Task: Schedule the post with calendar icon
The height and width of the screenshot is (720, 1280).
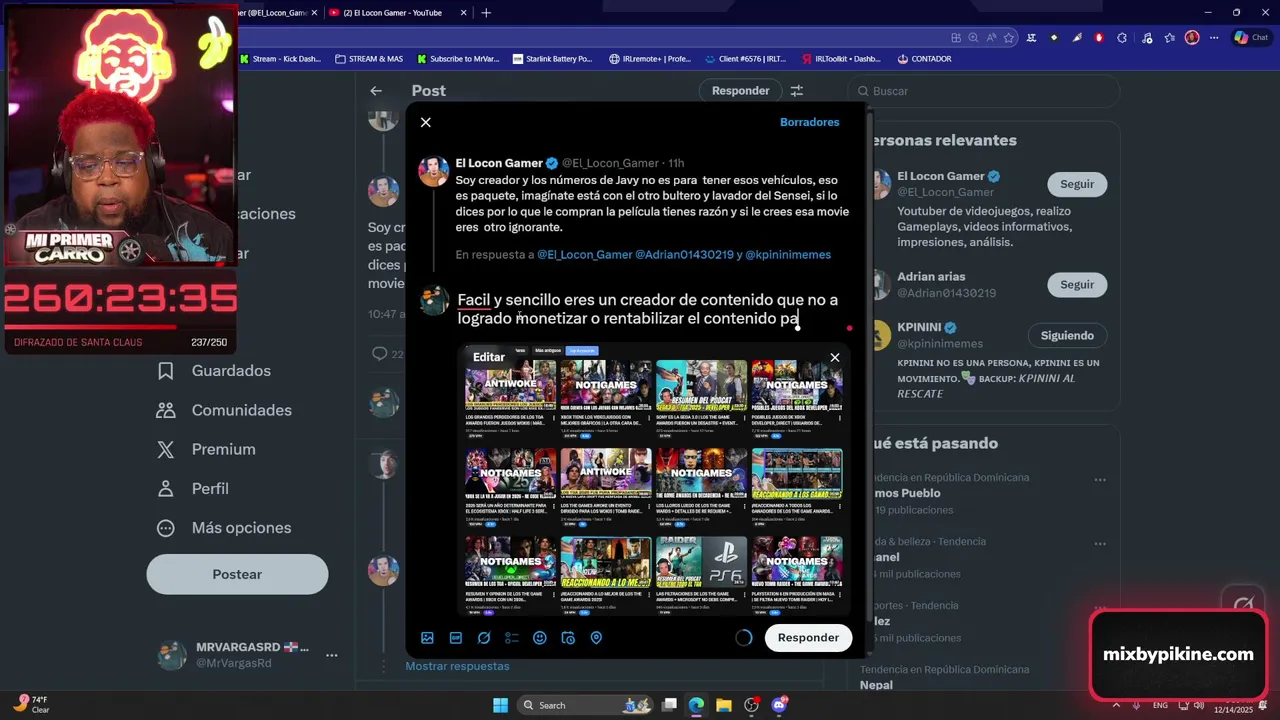Action: point(568,638)
